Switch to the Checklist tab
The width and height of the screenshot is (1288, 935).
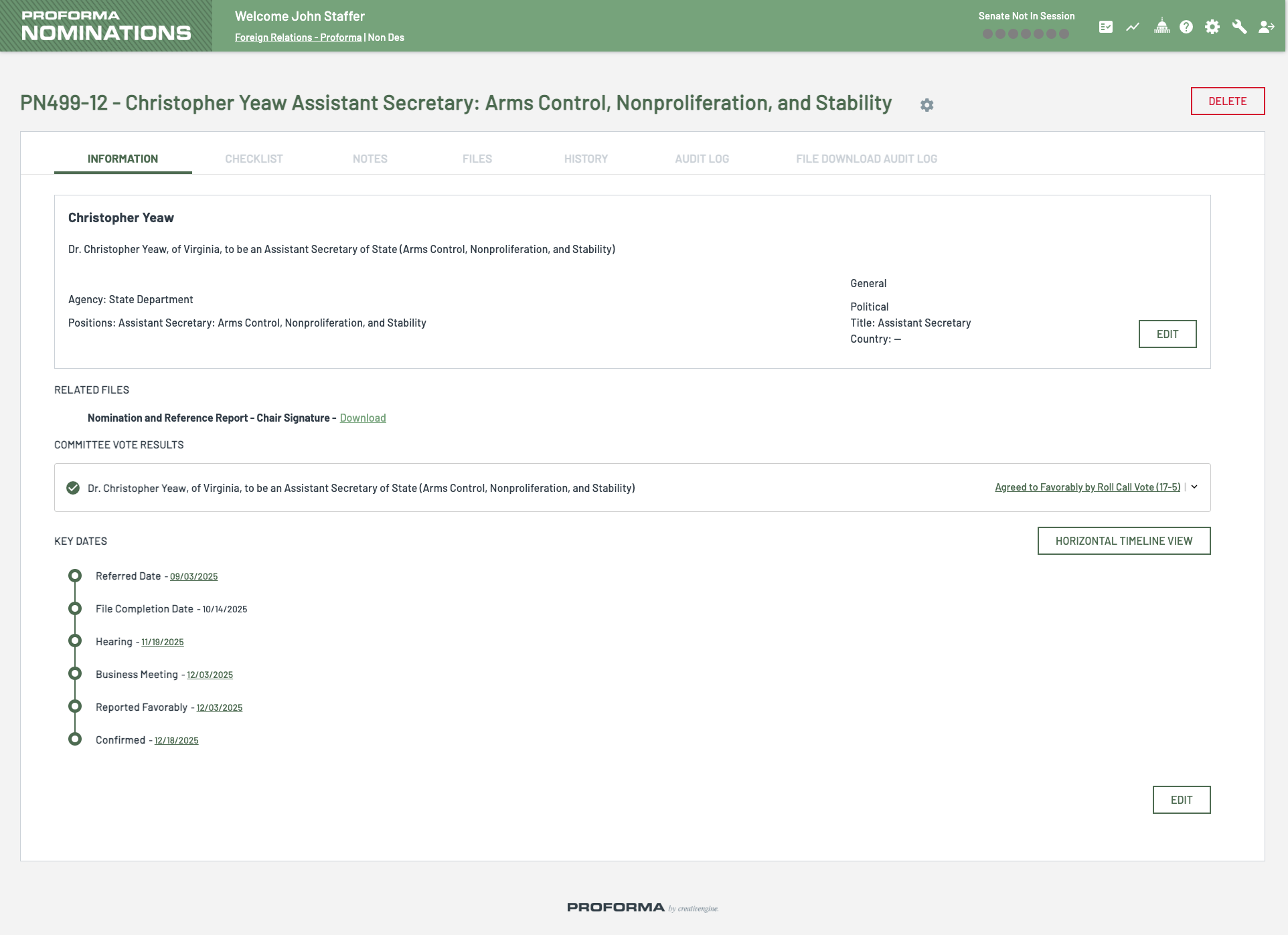(254, 159)
